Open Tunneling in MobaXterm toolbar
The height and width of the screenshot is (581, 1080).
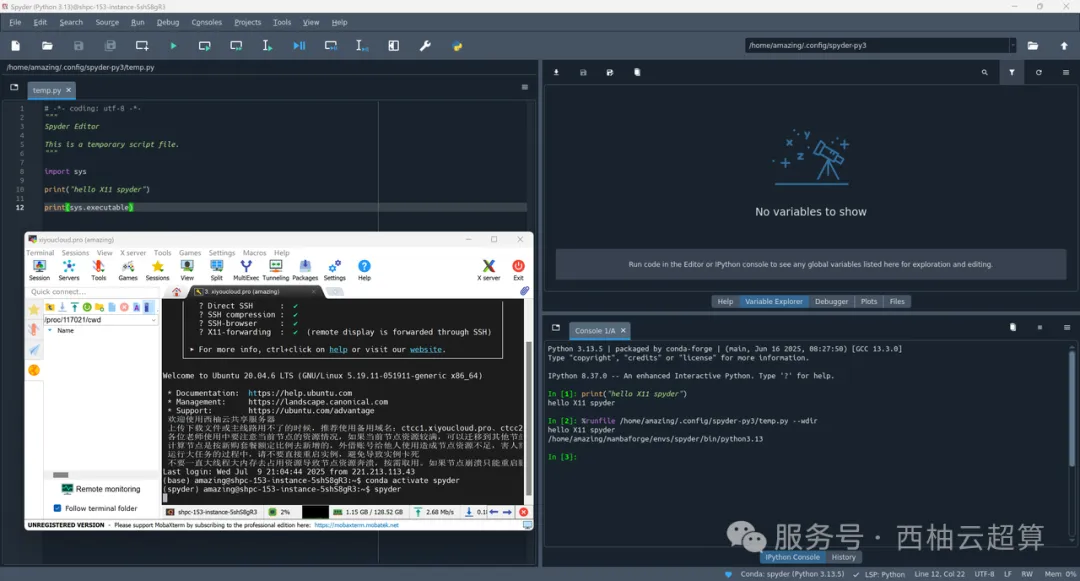pyautogui.click(x=276, y=270)
